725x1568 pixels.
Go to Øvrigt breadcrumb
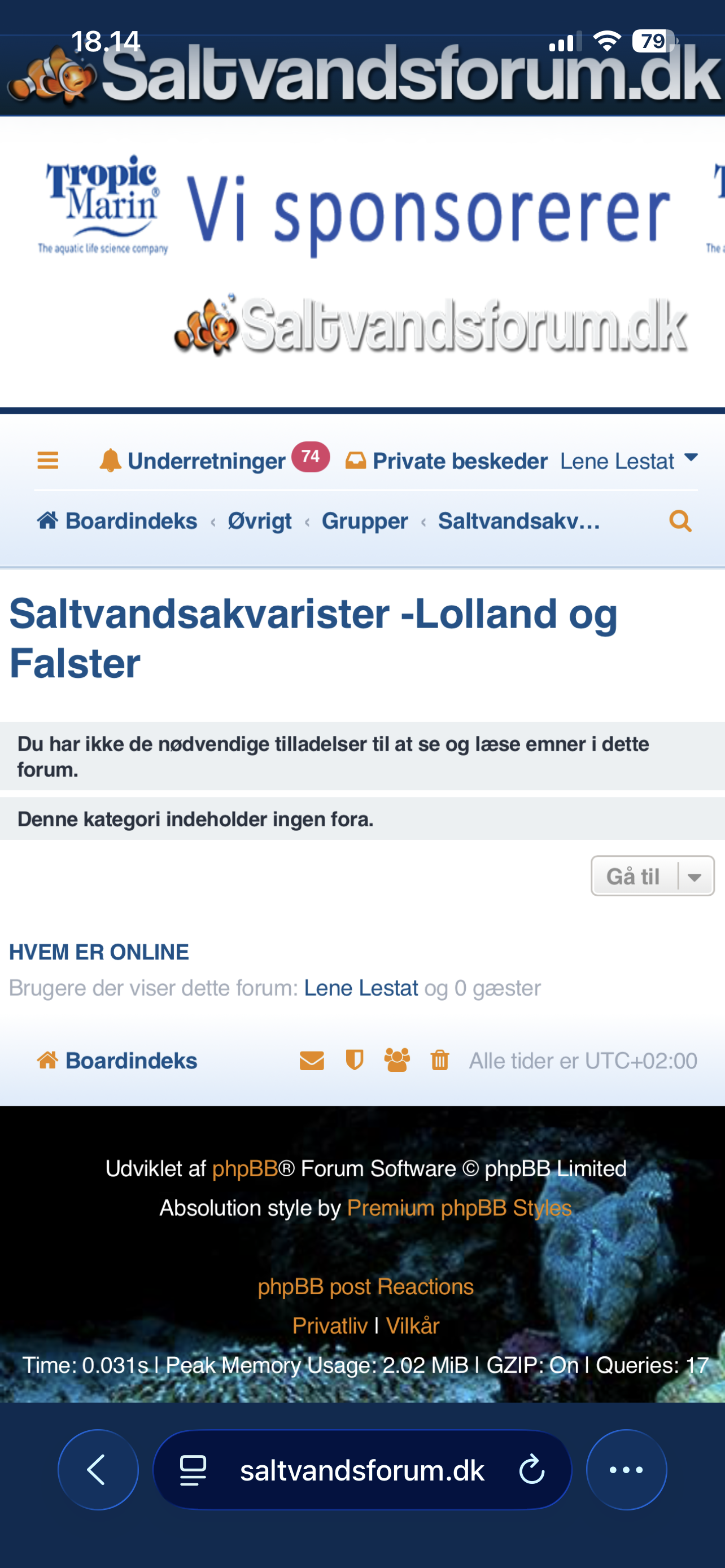[x=259, y=522]
